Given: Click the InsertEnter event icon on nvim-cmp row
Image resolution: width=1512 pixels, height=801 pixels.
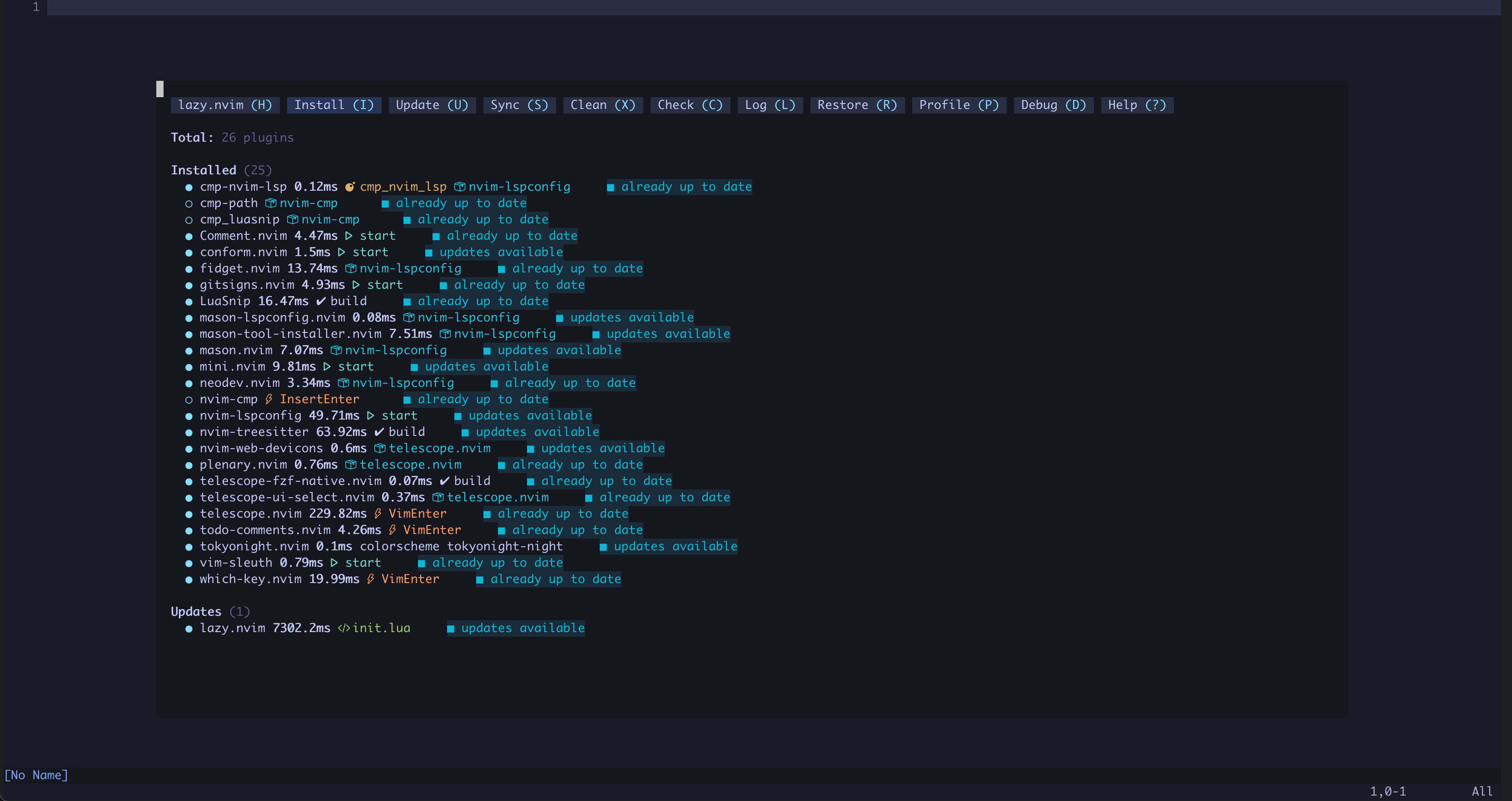Looking at the screenshot, I should (269, 400).
